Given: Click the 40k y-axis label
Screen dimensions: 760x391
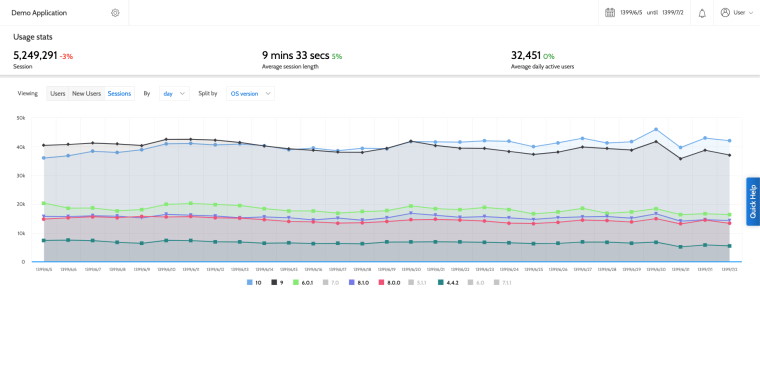Looking at the screenshot, I should pyautogui.click(x=21, y=147).
